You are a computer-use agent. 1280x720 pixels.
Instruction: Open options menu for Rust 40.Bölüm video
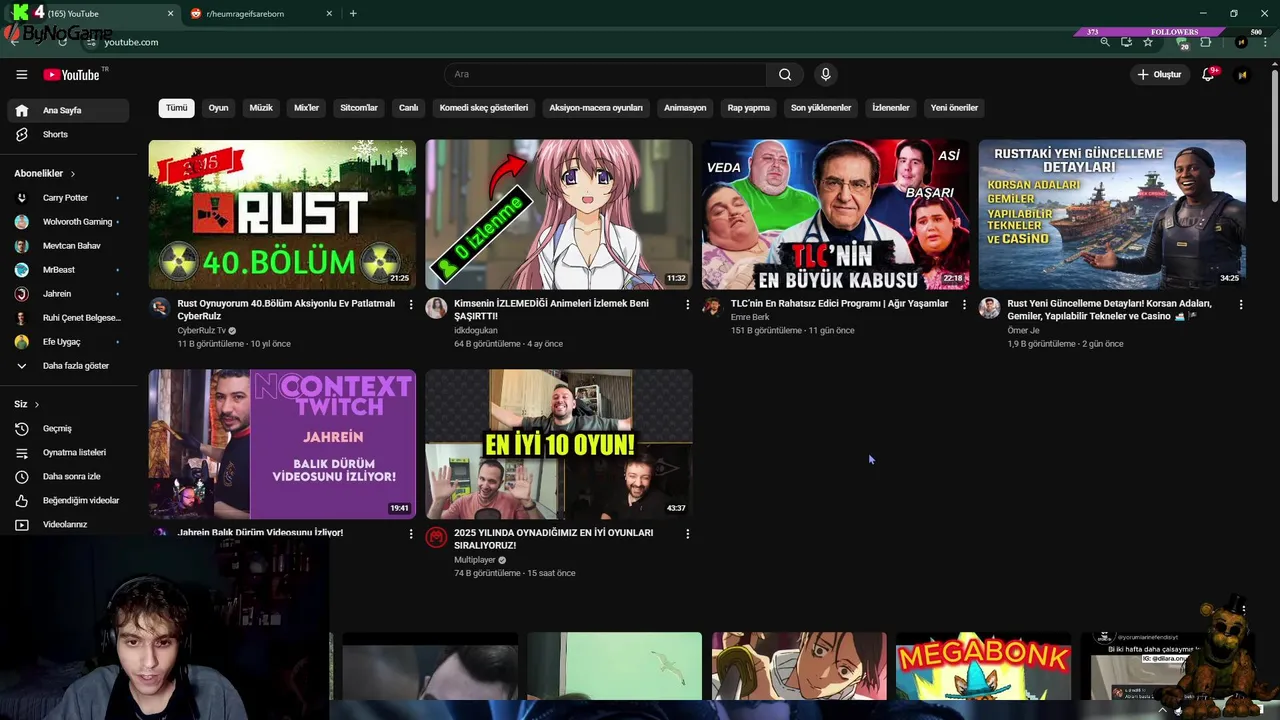(410, 304)
